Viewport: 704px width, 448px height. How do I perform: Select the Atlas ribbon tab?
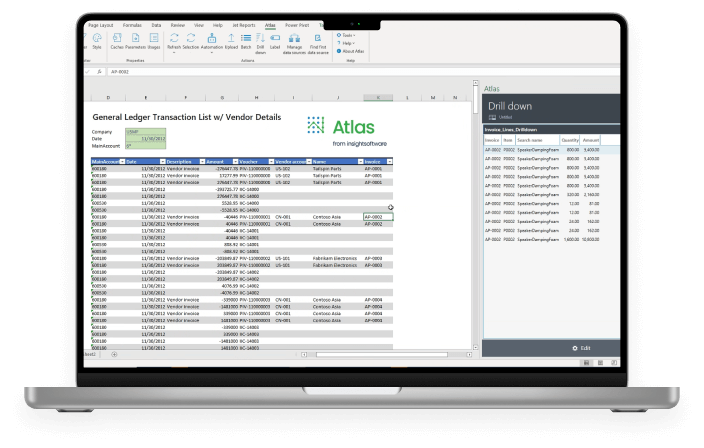tap(270, 26)
